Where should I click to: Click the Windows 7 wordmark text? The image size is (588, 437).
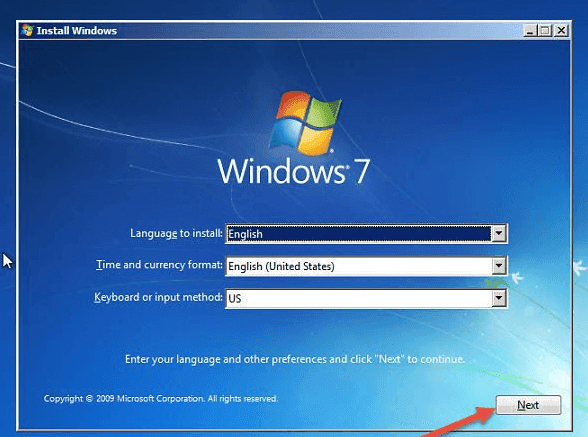pyautogui.click(x=294, y=171)
